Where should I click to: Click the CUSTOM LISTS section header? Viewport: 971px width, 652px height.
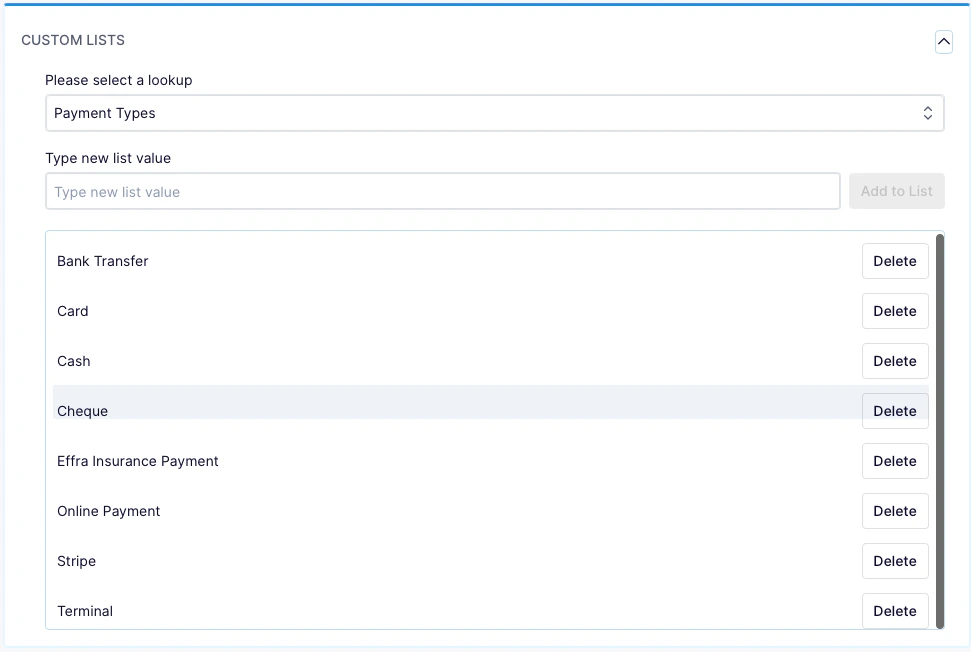tap(73, 40)
